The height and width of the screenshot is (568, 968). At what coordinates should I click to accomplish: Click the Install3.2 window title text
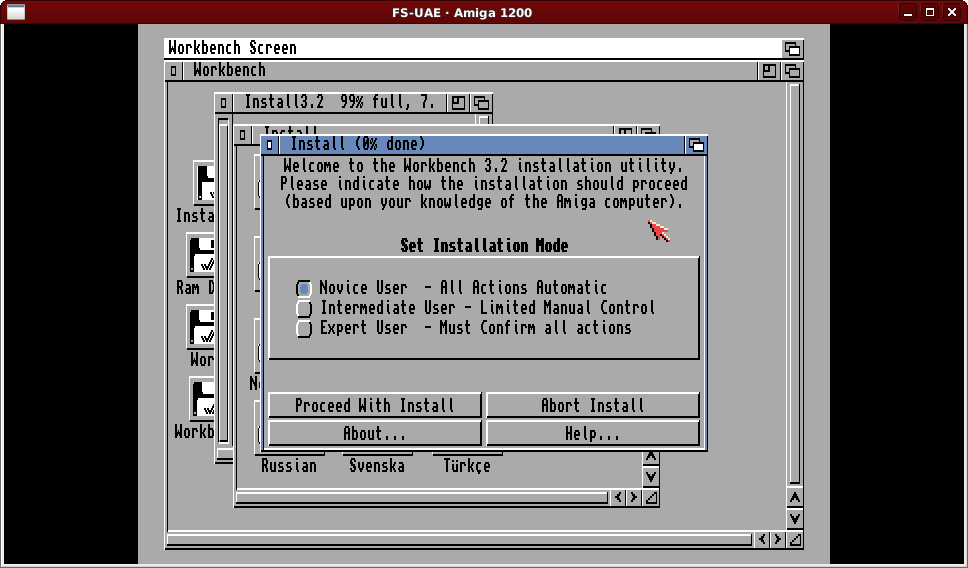[x=340, y=102]
